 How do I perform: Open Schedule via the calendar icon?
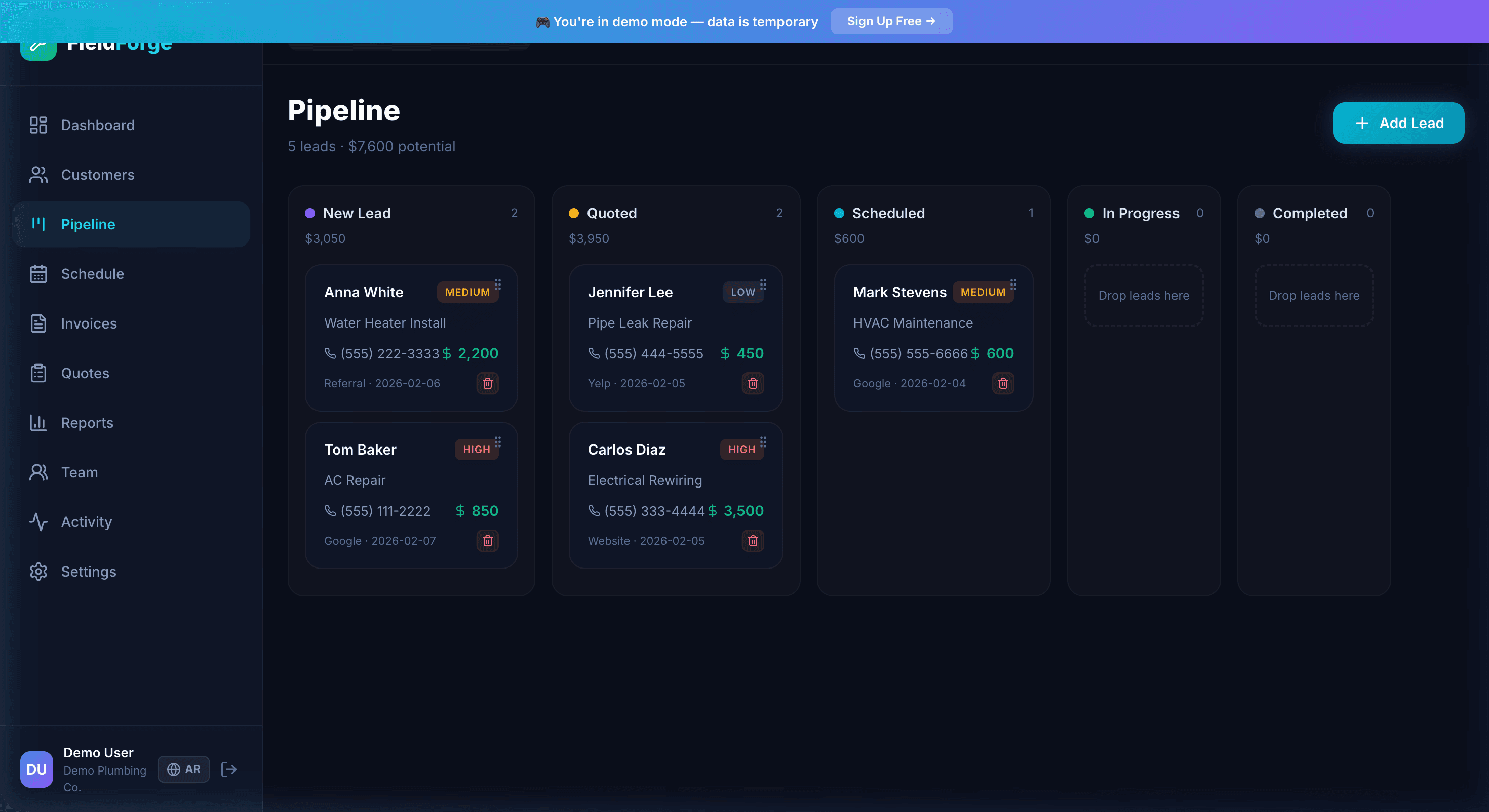point(38,273)
